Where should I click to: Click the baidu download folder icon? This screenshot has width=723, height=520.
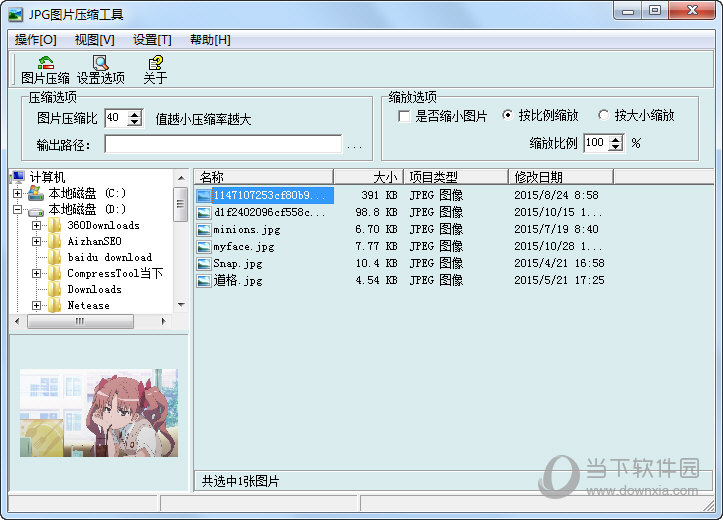coord(55,257)
